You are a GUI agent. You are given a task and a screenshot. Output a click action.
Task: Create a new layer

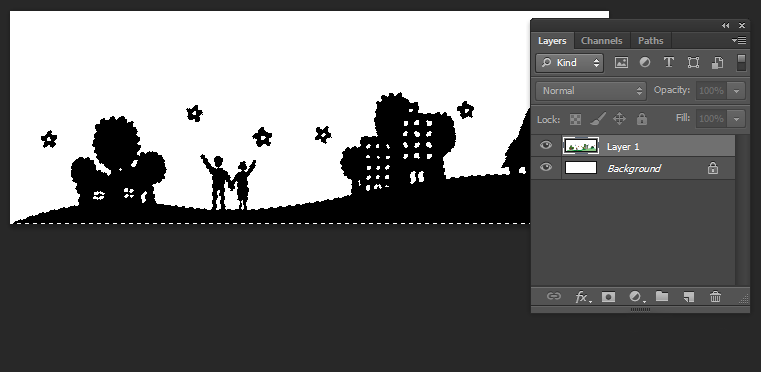[x=689, y=297]
